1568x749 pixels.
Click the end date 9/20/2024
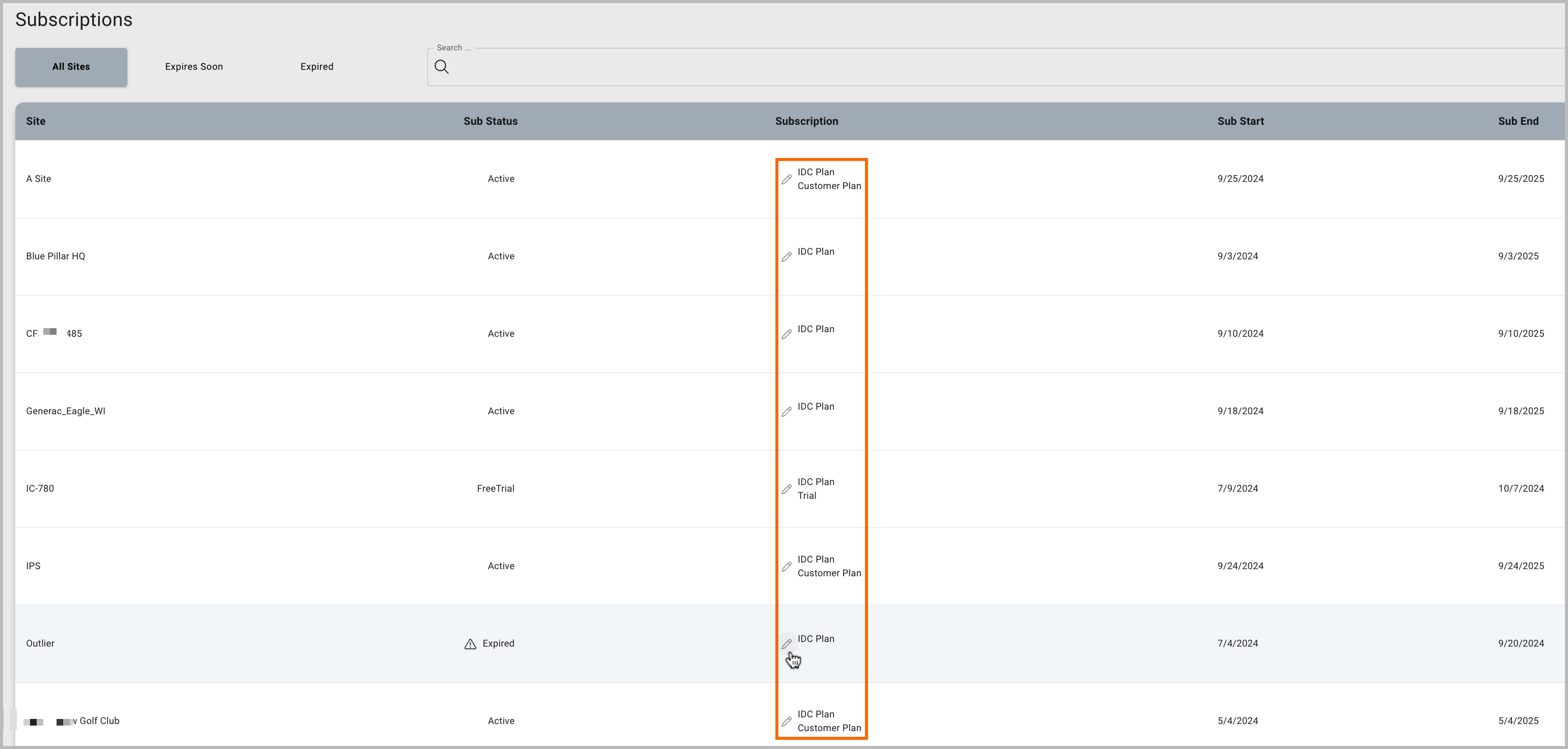1521,643
